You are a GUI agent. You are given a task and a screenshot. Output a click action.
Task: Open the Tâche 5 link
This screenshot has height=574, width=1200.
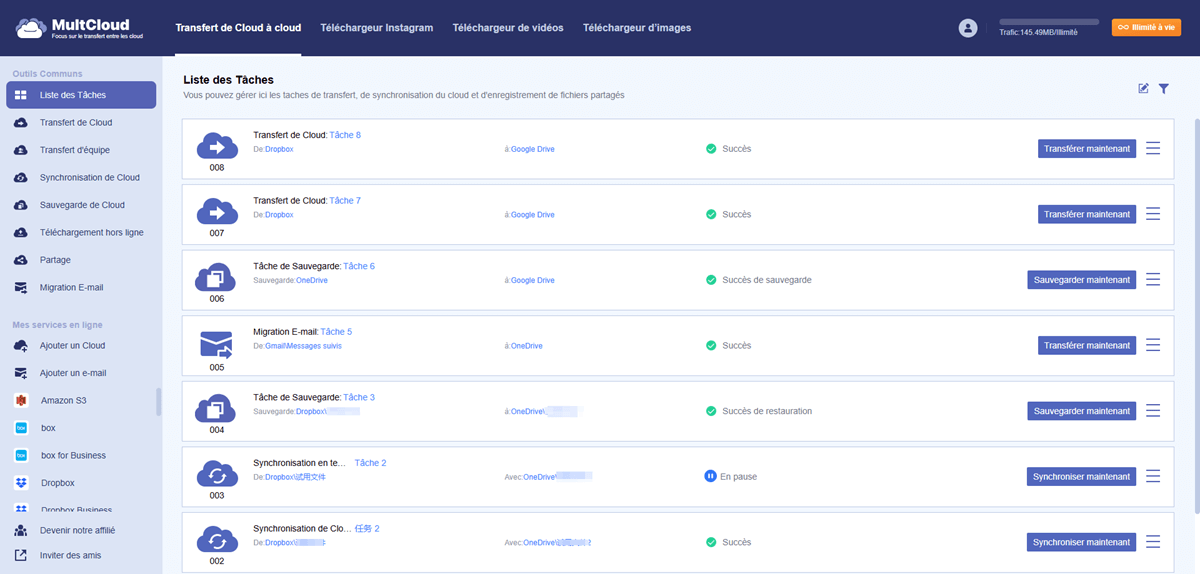tap(336, 332)
